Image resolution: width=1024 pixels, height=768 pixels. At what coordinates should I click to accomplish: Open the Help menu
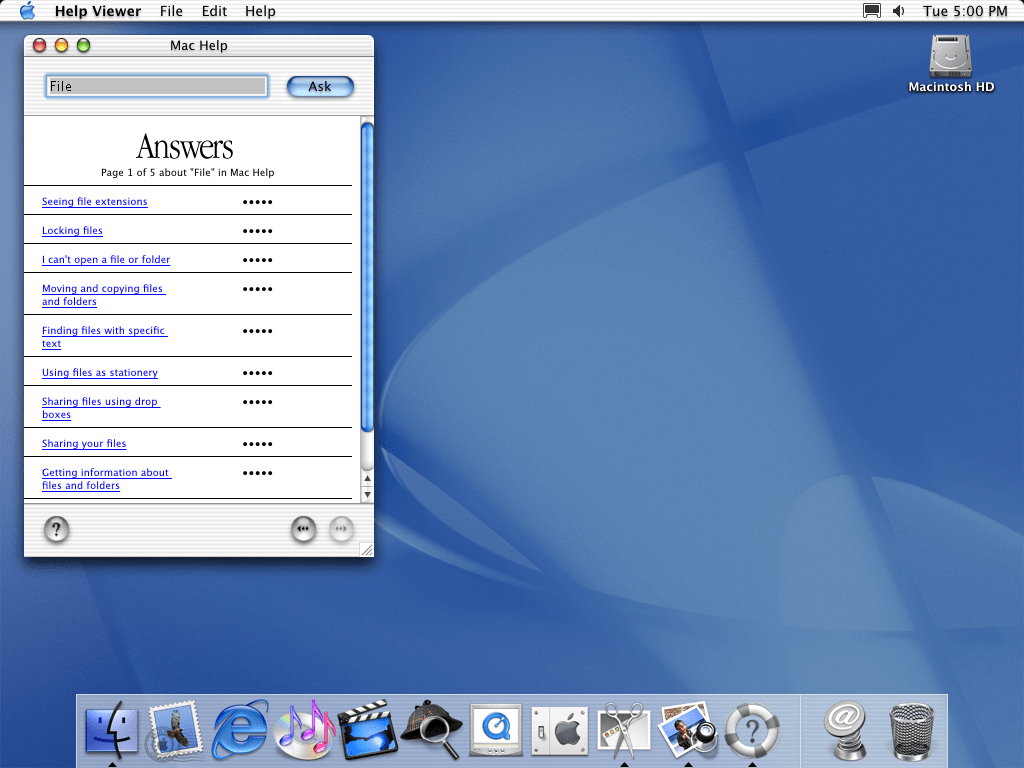coord(260,11)
